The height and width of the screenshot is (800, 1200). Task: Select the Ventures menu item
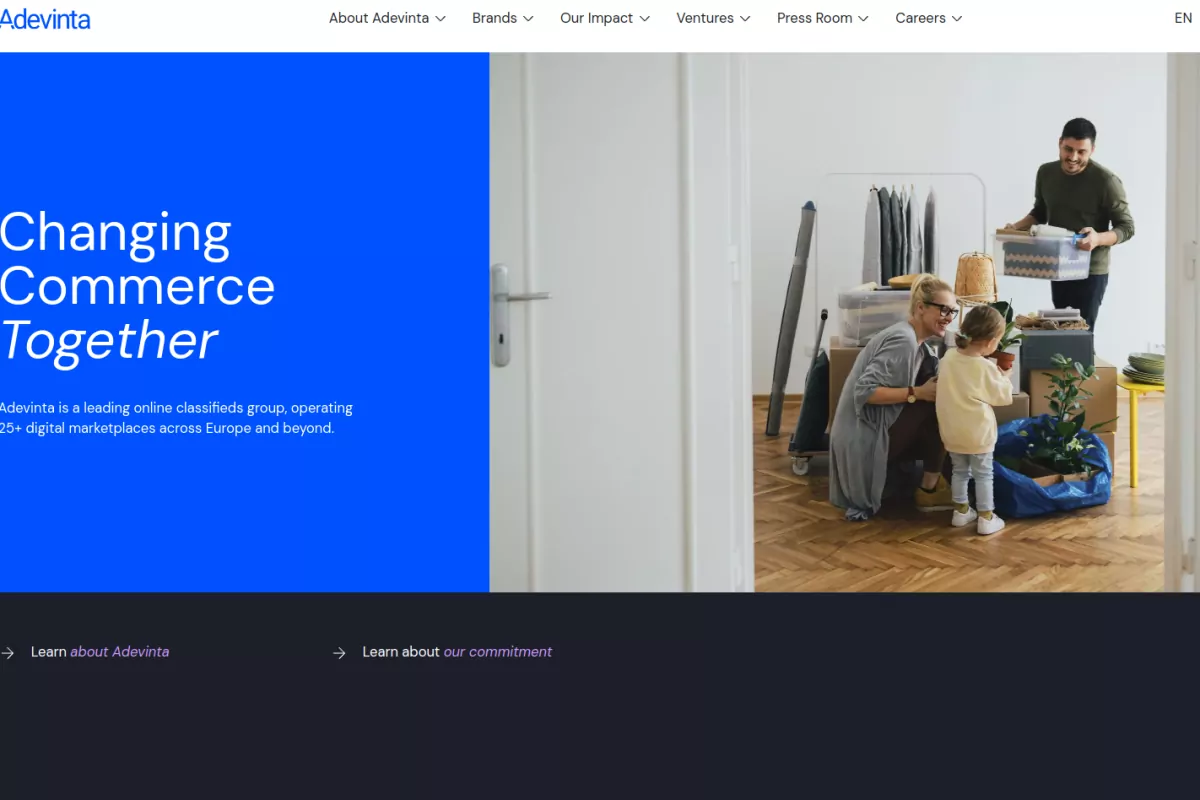(x=705, y=18)
